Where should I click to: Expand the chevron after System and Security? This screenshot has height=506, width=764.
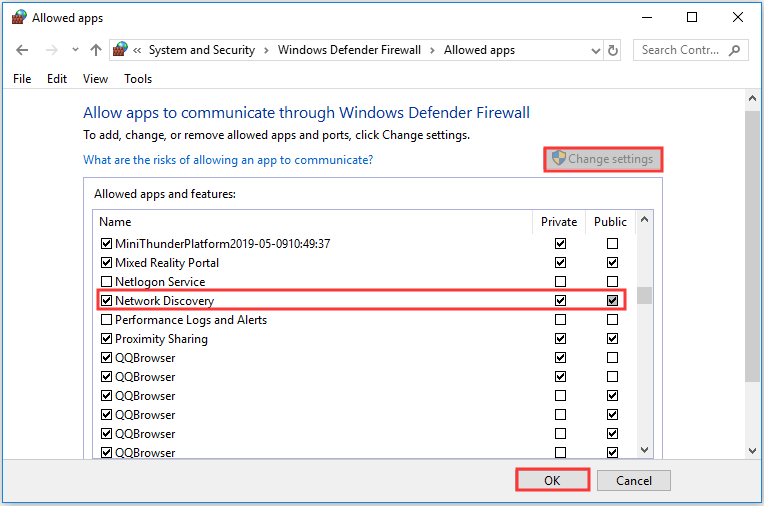(267, 51)
